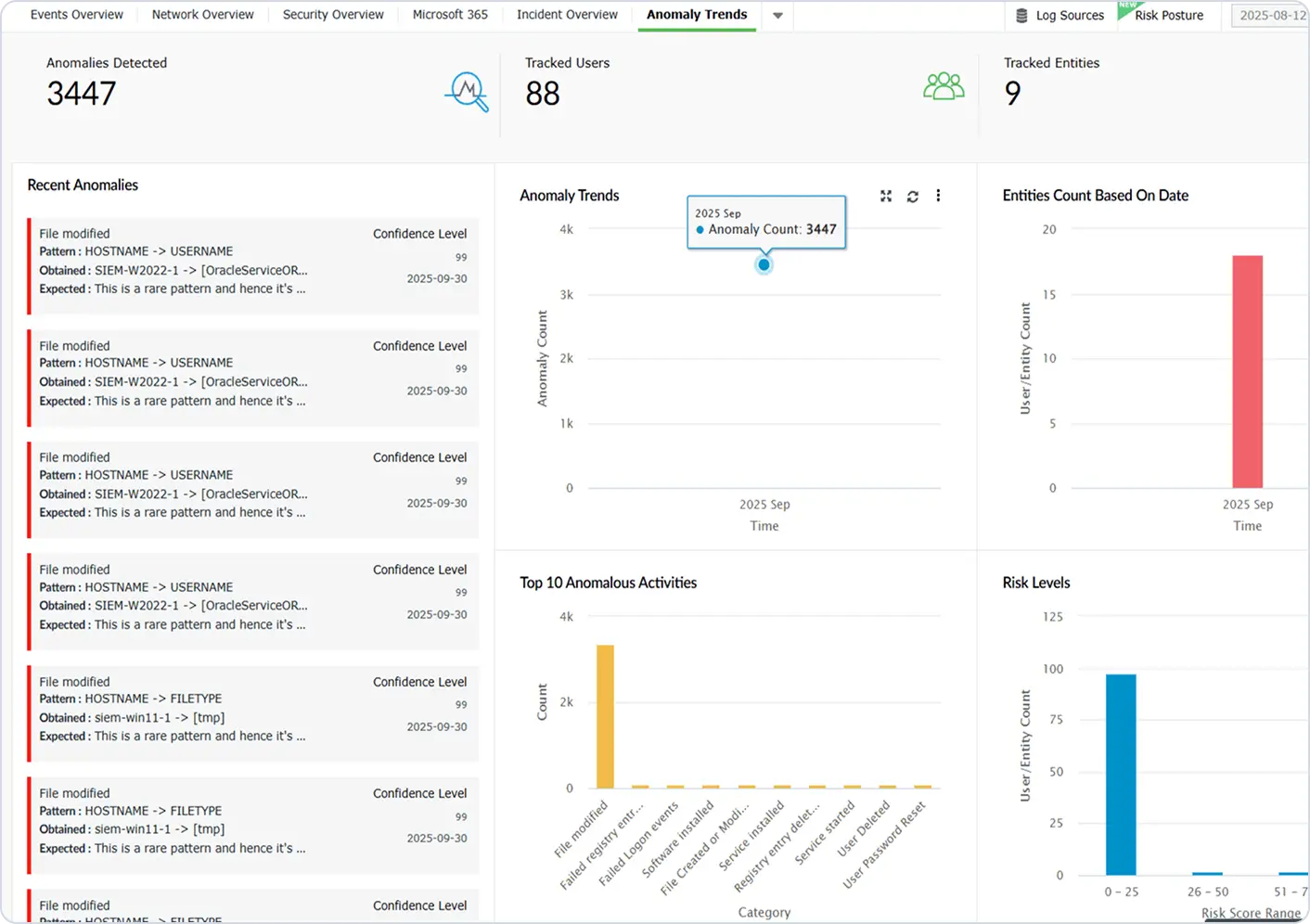Click the Failed Logon events axis label
1310x924 pixels.
tap(638, 843)
